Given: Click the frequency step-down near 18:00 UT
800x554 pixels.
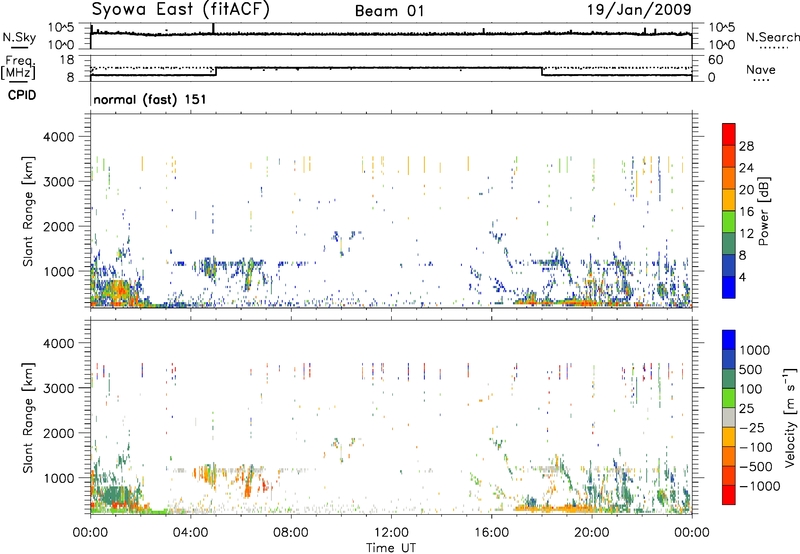Looking at the screenshot, I should (542, 71).
